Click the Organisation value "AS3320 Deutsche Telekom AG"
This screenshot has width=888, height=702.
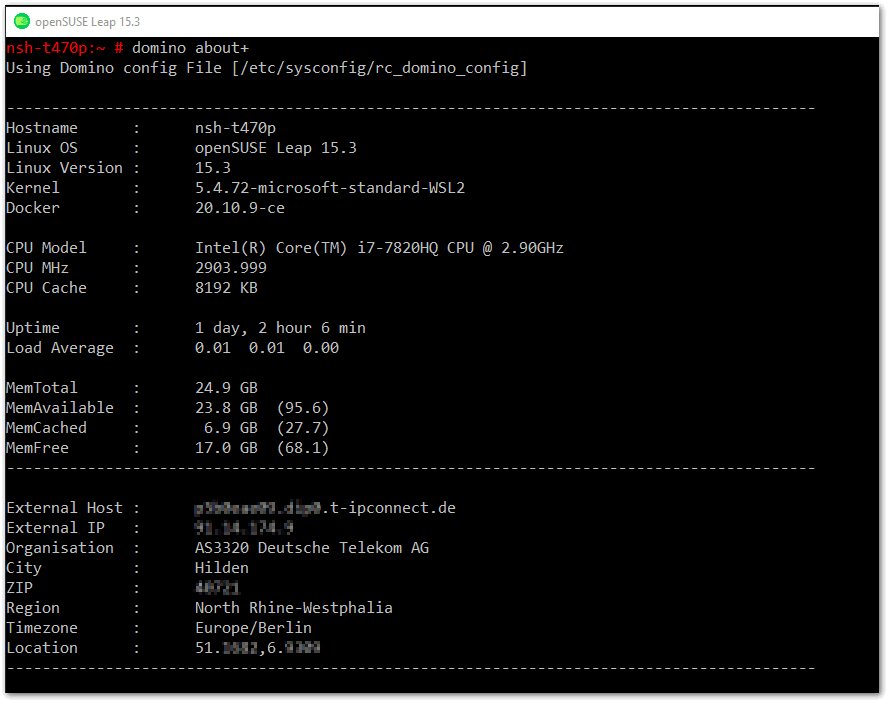pos(311,548)
